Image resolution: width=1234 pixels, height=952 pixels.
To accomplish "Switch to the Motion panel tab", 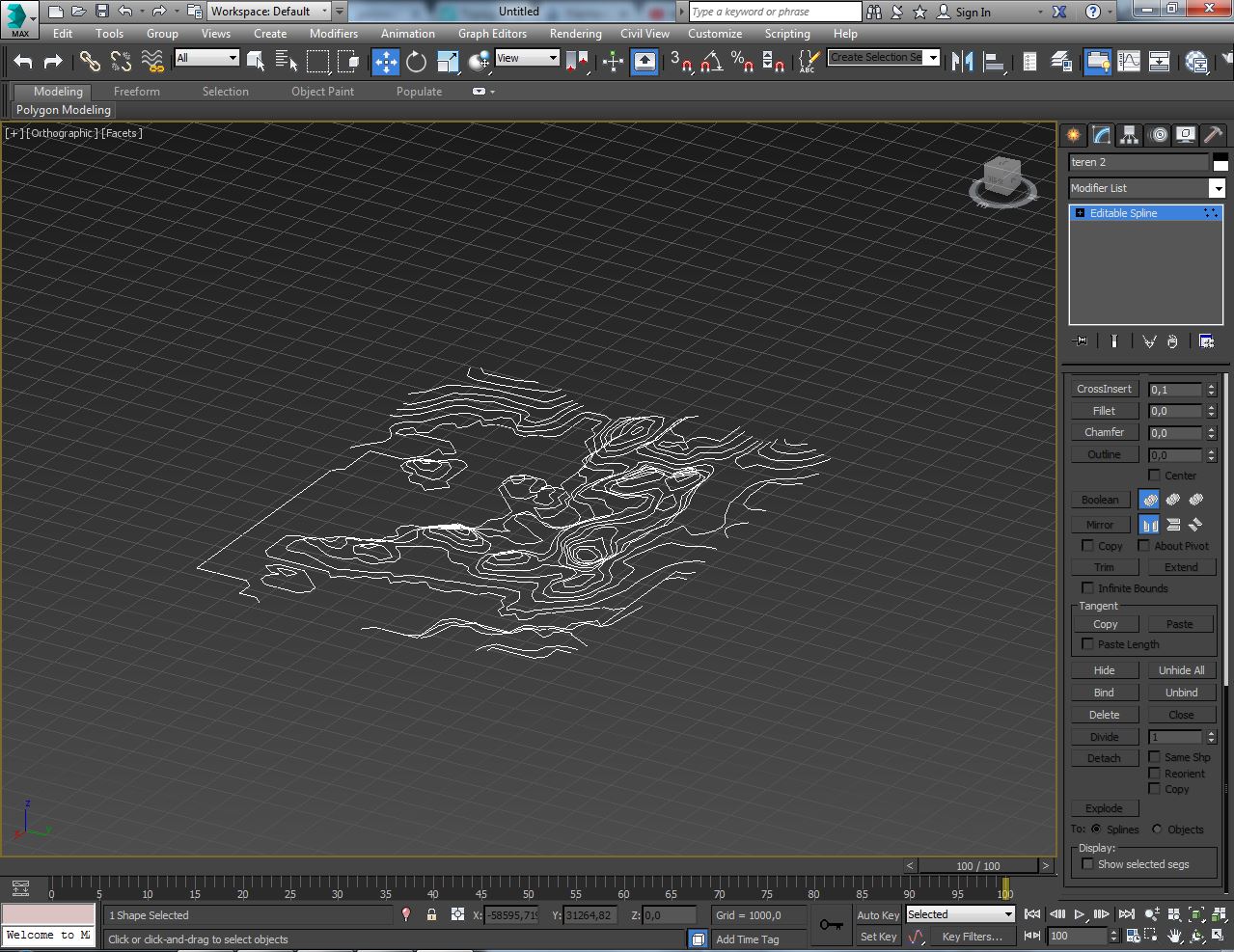I will tap(1158, 135).
